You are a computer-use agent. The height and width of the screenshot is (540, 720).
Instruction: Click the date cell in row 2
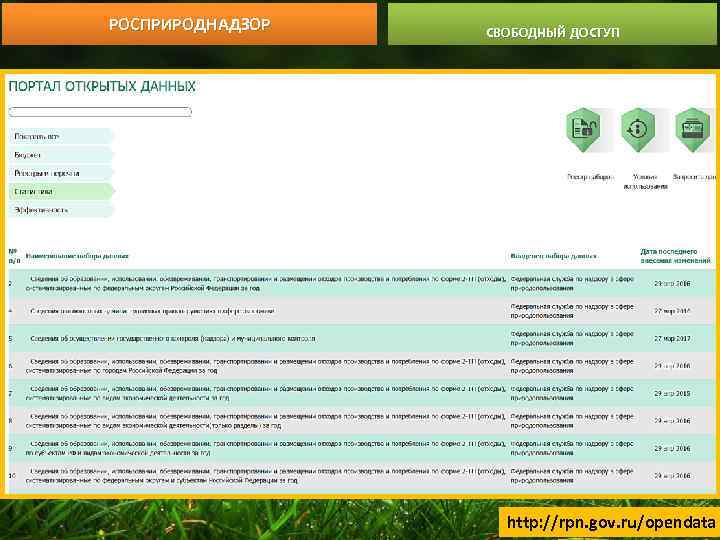672,283
